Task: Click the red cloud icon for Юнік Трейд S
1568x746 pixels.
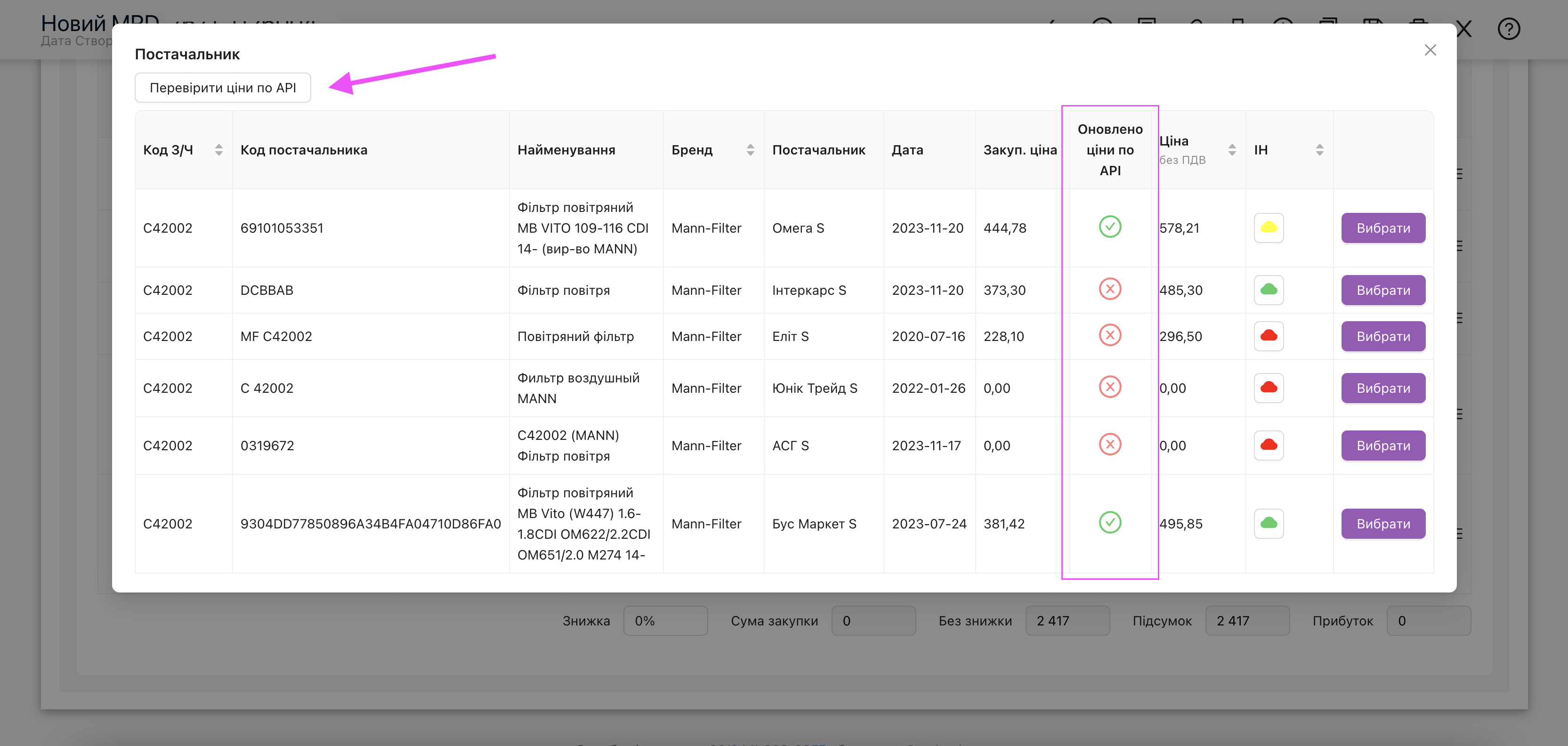Action: click(1269, 388)
